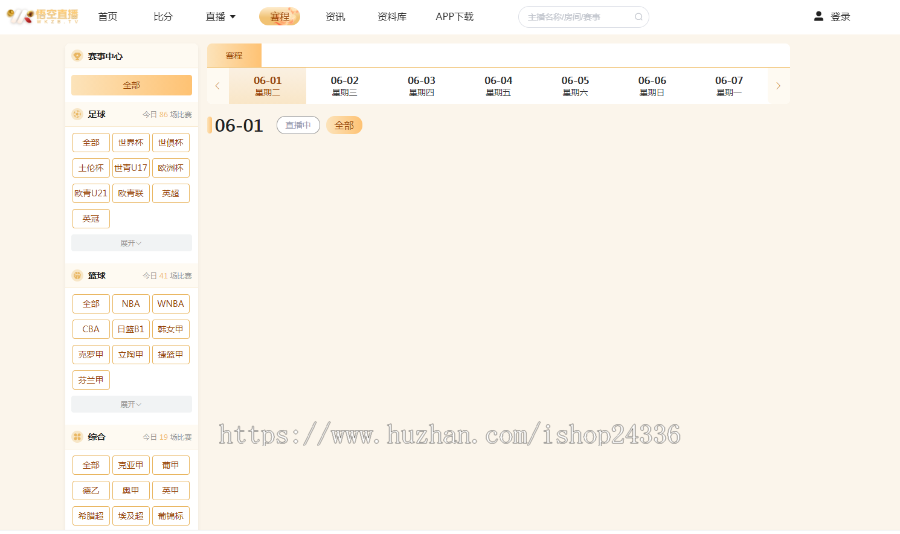The width and height of the screenshot is (900, 534).
Task: Open 首页 in the top navigation
Action: 107,17
